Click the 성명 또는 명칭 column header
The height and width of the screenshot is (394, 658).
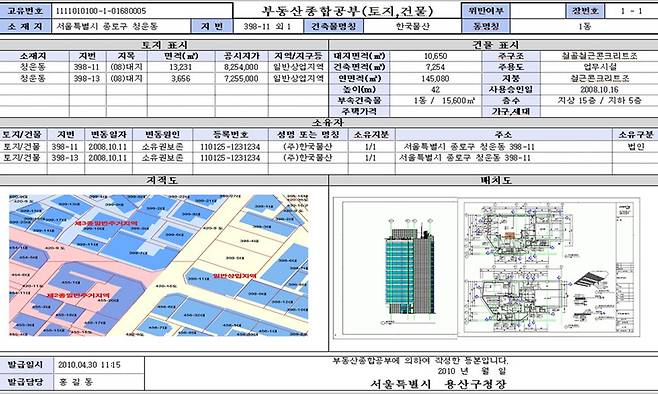(308, 135)
